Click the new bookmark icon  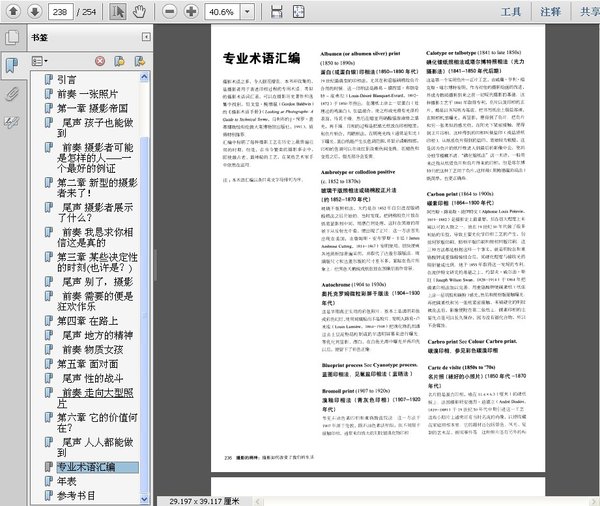[x=119, y=61]
